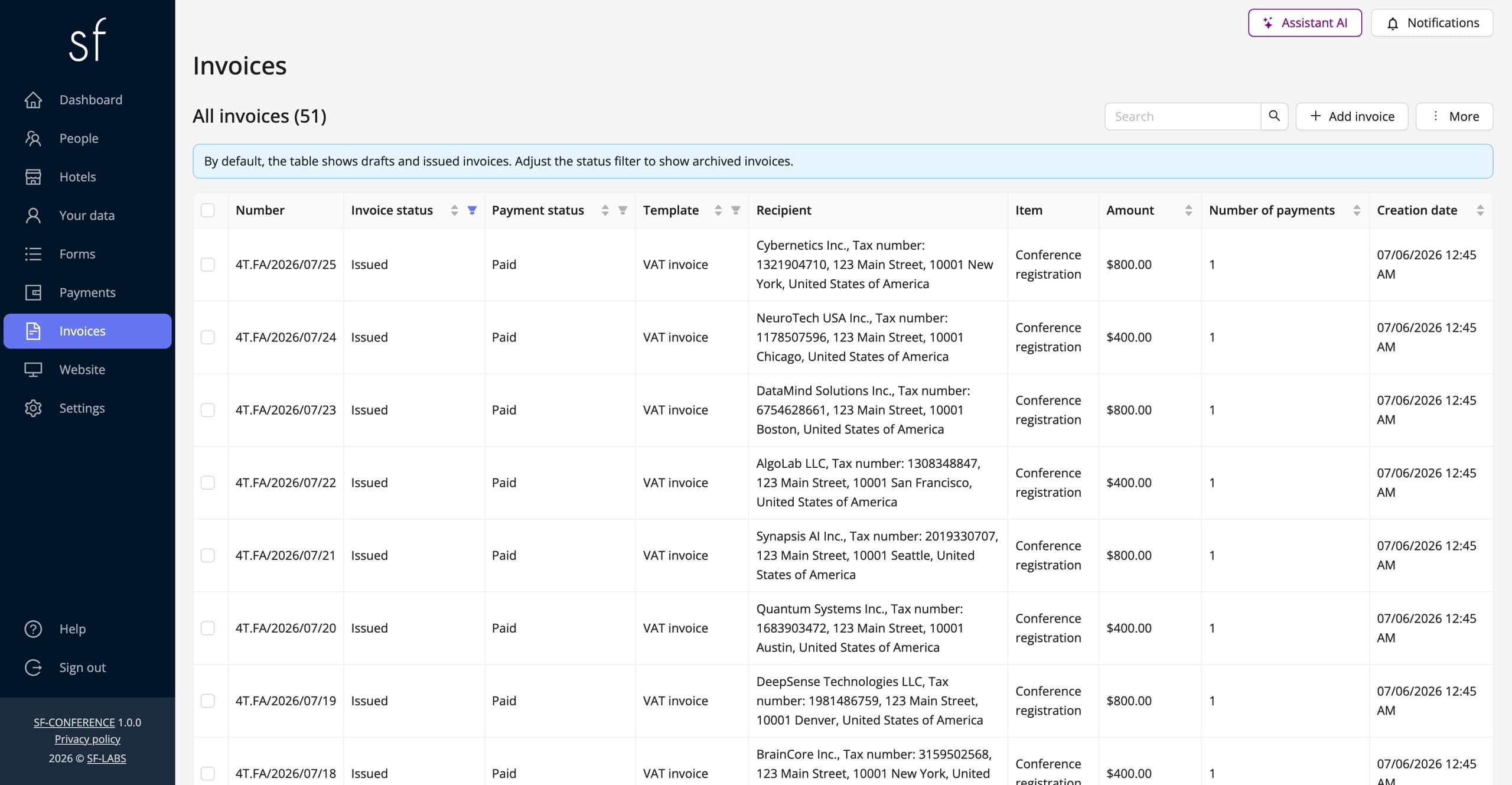Viewport: 1512px width, 785px height.
Task: Follow the SF-LABS footer link
Action: [x=106, y=758]
